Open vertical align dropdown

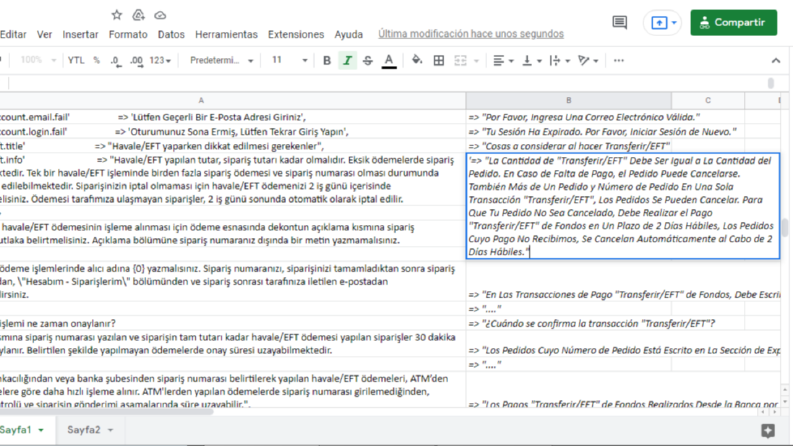click(x=532, y=61)
